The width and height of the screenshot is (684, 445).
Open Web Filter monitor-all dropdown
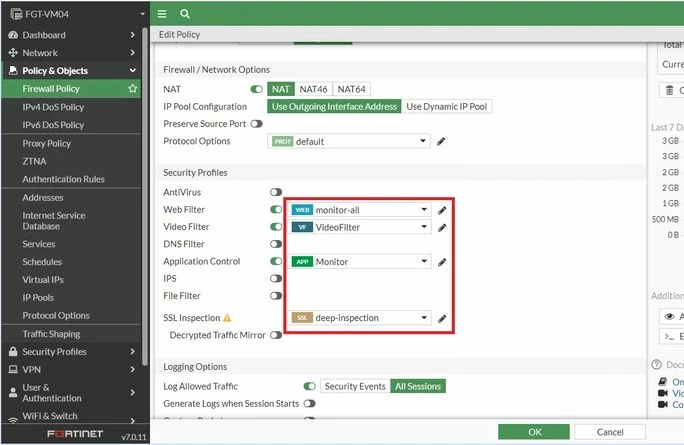pyautogui.click(x=360, y=210)
